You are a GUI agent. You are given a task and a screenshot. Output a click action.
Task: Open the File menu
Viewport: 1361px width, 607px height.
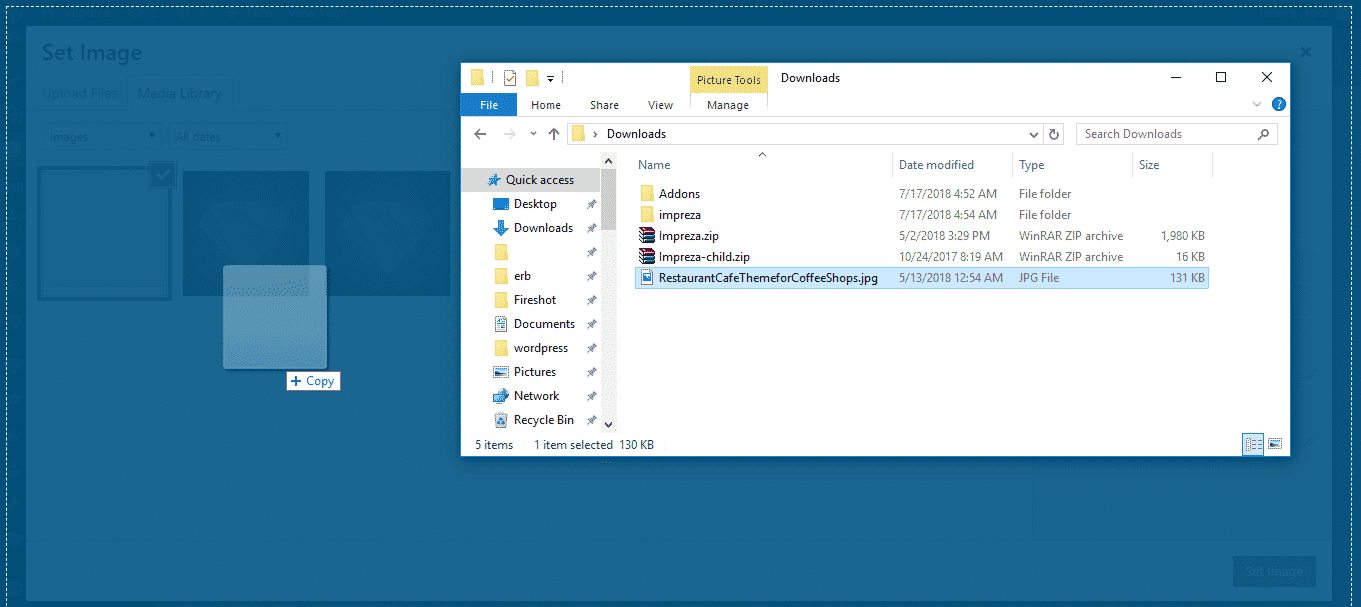tap(489, 105)
